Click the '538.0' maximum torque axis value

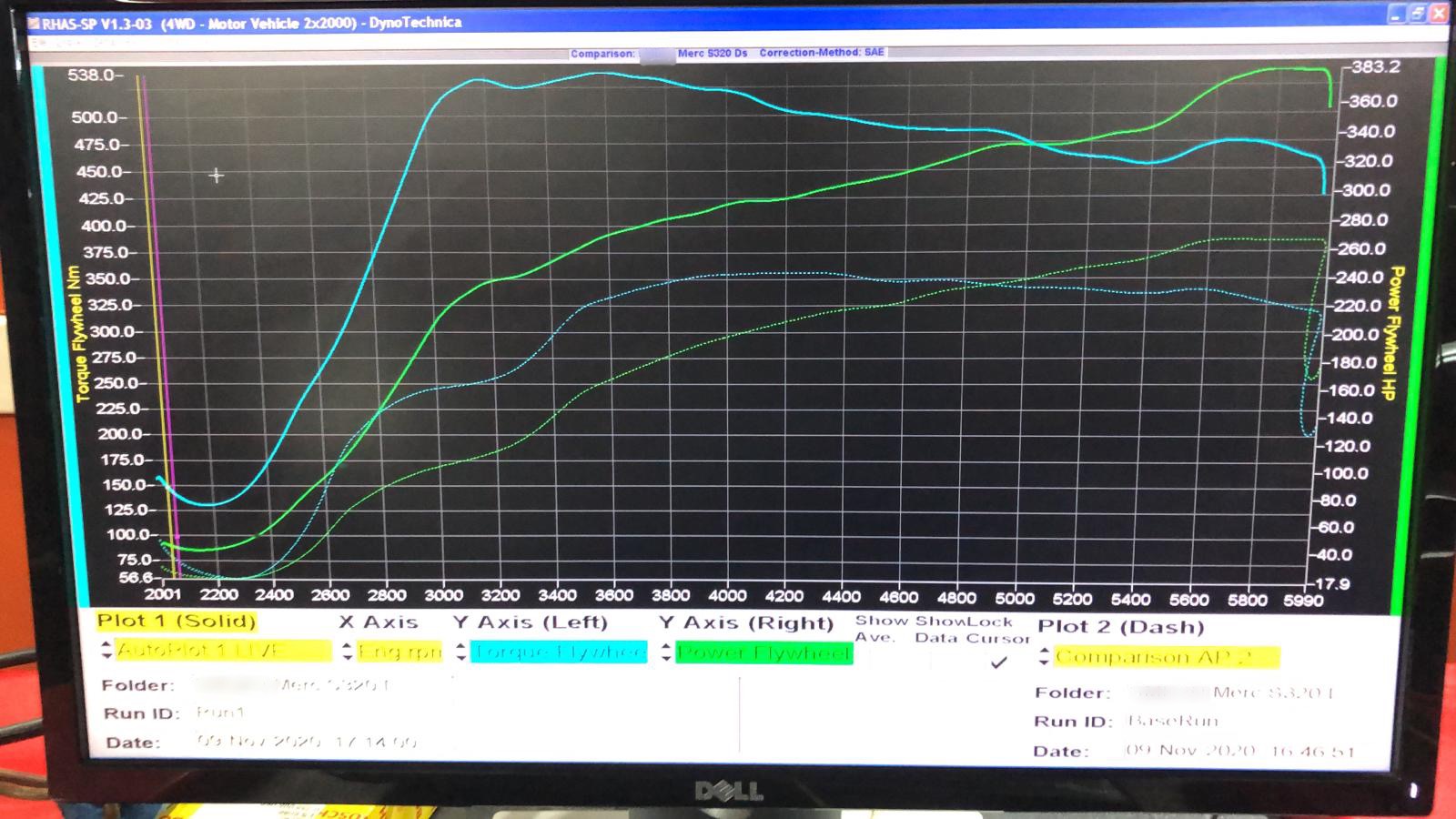tap(91, 76)
